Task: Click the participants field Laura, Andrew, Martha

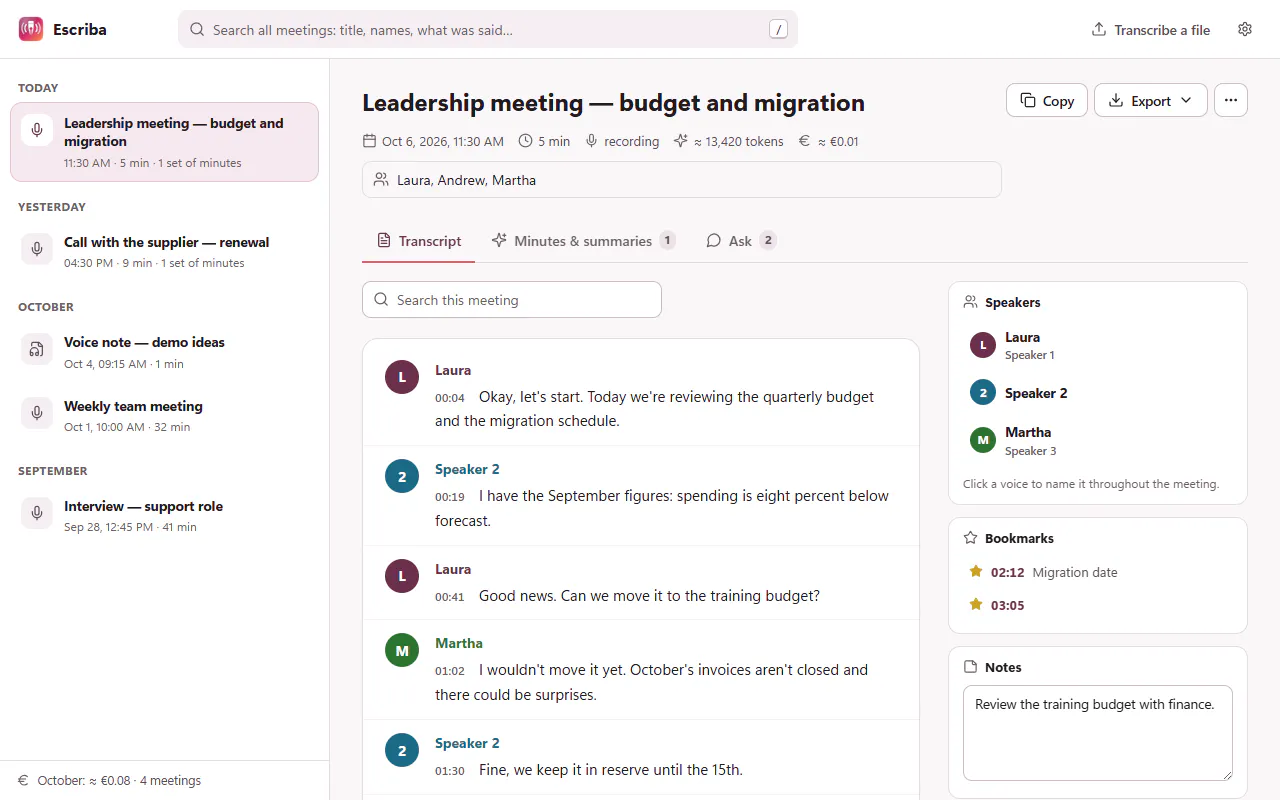Action: (x=682, y=180)
